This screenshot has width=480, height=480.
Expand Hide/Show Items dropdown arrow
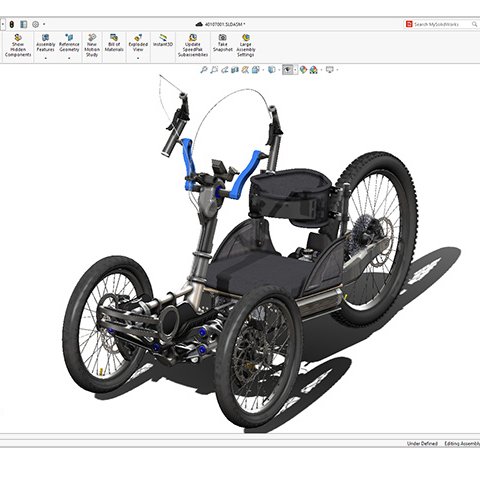pyautogui.click(x=295, y=70)
